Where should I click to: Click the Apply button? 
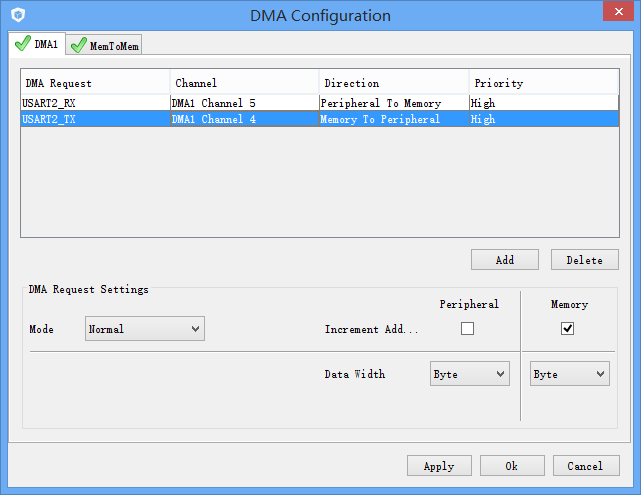tap(439, 466)
